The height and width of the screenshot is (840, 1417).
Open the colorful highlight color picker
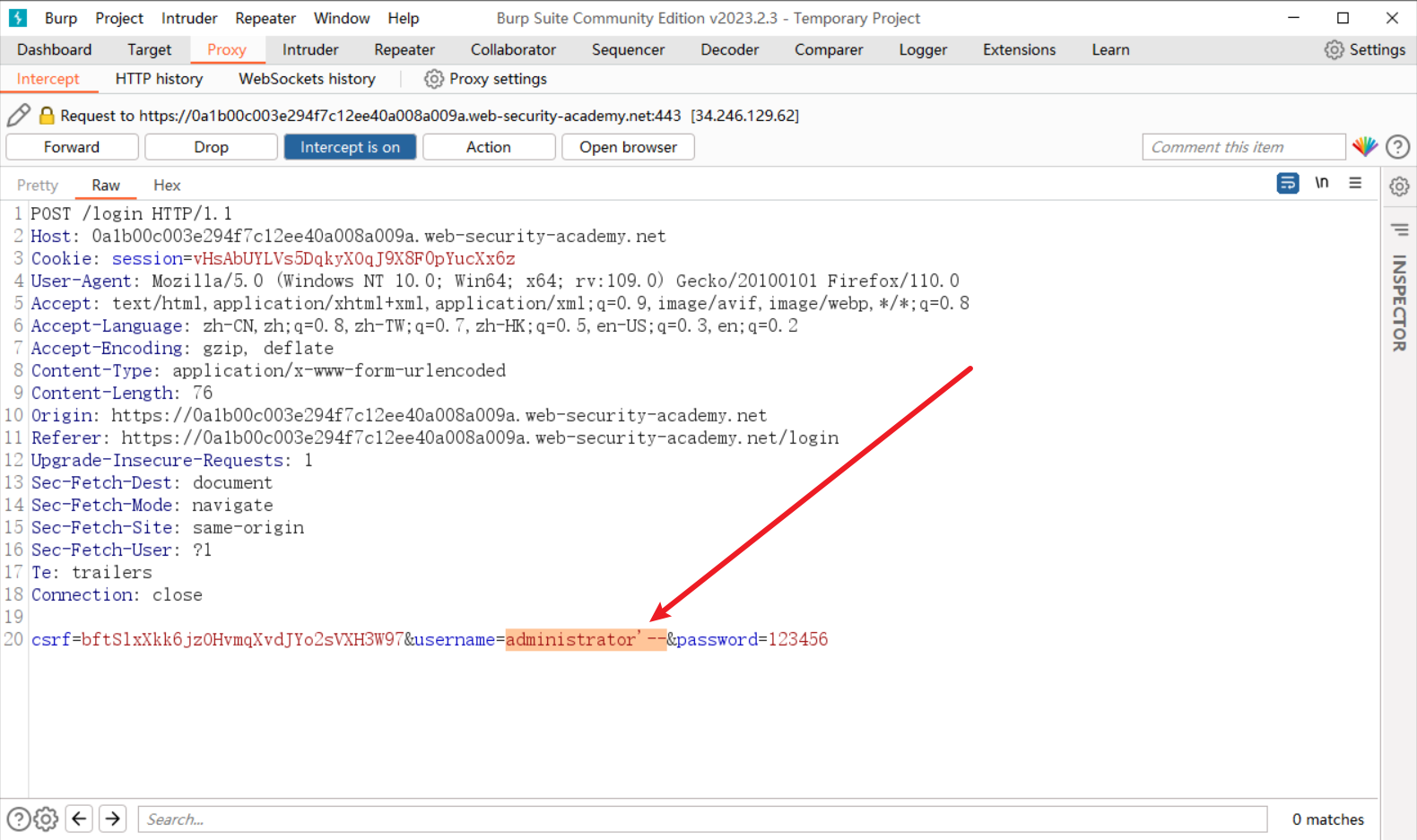click(x=1364, y=147)
